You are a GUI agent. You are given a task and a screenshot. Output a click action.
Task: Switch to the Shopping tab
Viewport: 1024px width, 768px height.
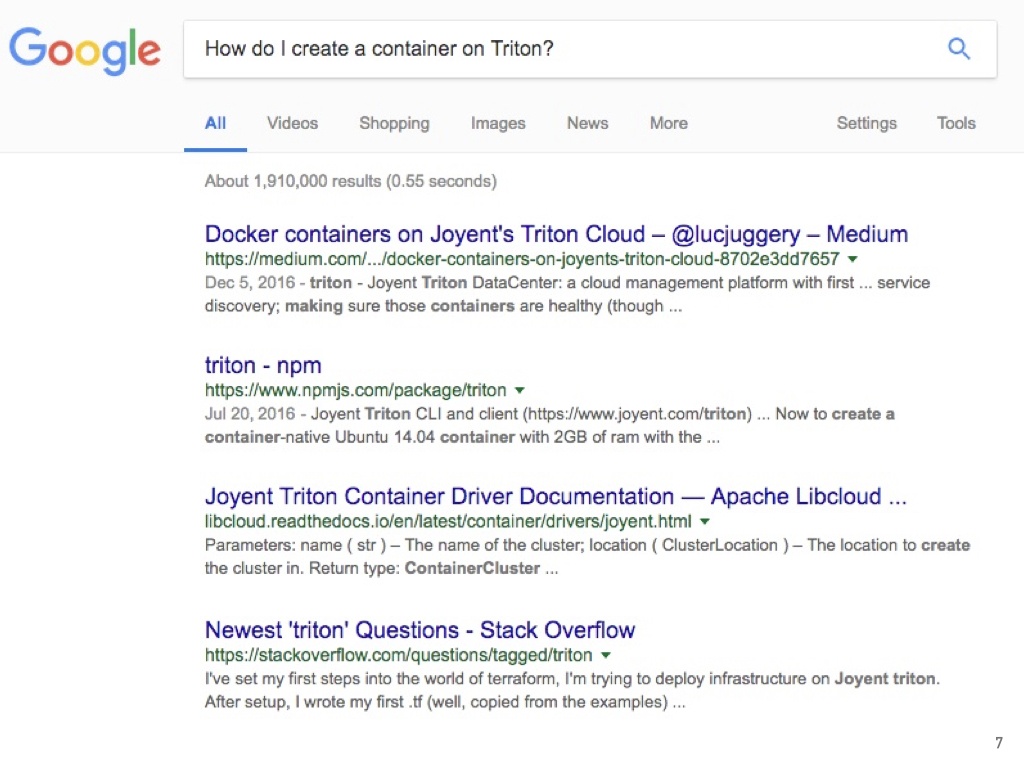394,123
